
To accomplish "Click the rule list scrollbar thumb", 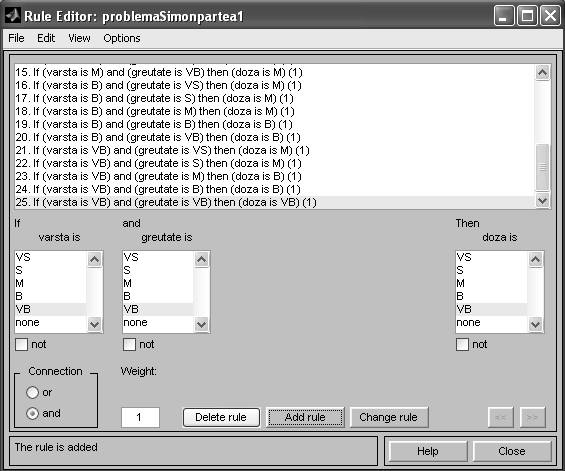I will pyautogui.click(x=542, y=166).
